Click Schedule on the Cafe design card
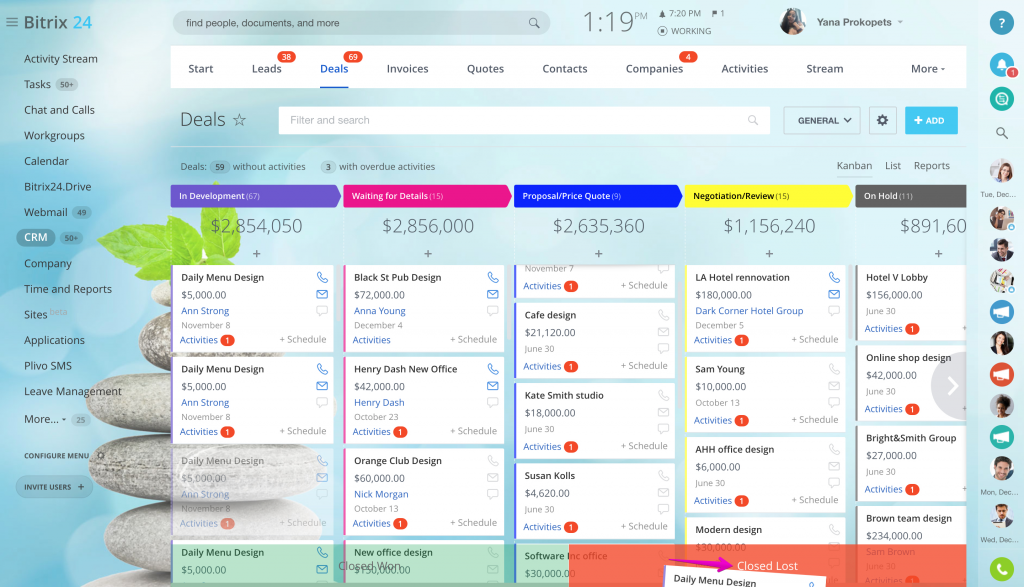Image resolution: width=1024 pixels, height=587 pixels. pos(644,366)
